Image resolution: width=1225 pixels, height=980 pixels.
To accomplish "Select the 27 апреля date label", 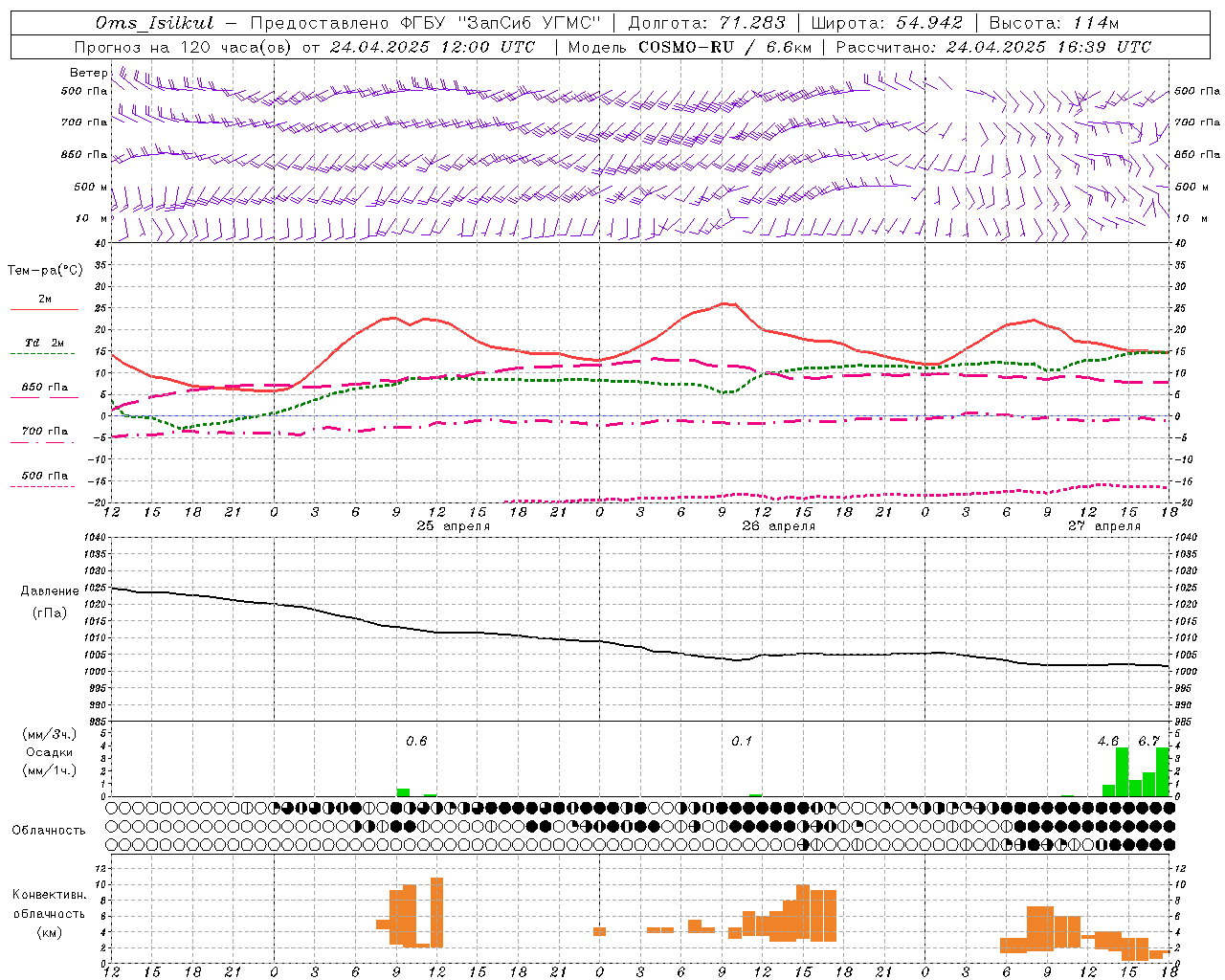I will point(1104,525).
